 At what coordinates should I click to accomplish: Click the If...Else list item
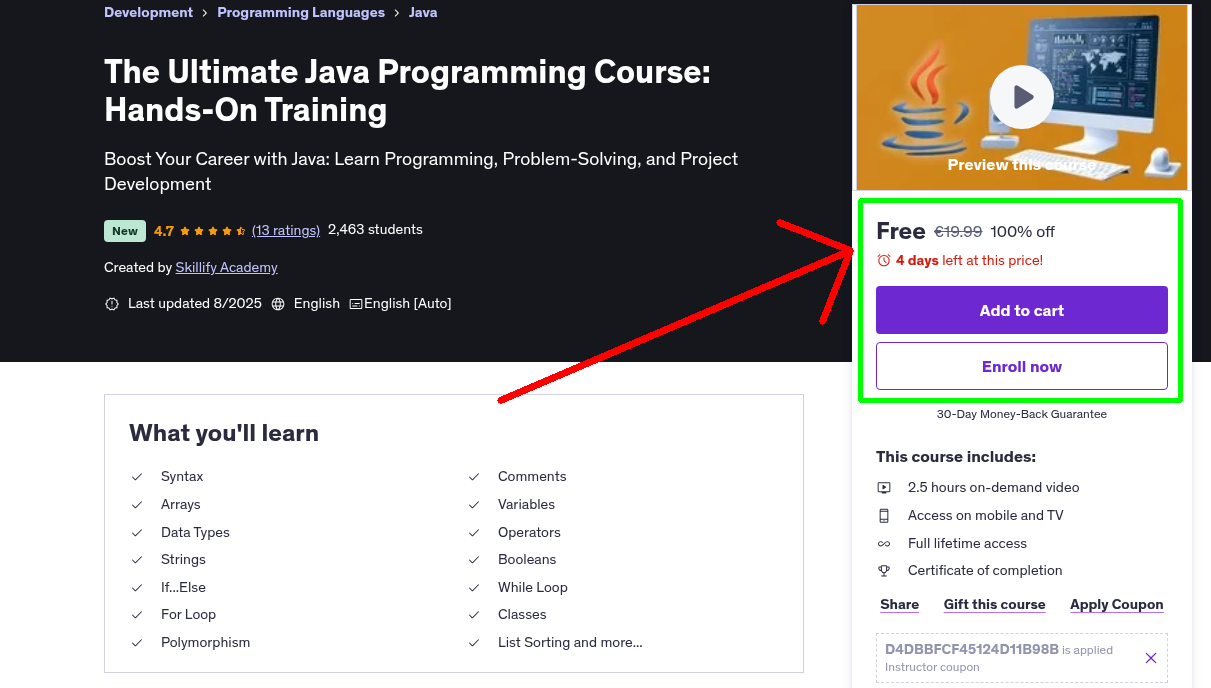(183, 588)
